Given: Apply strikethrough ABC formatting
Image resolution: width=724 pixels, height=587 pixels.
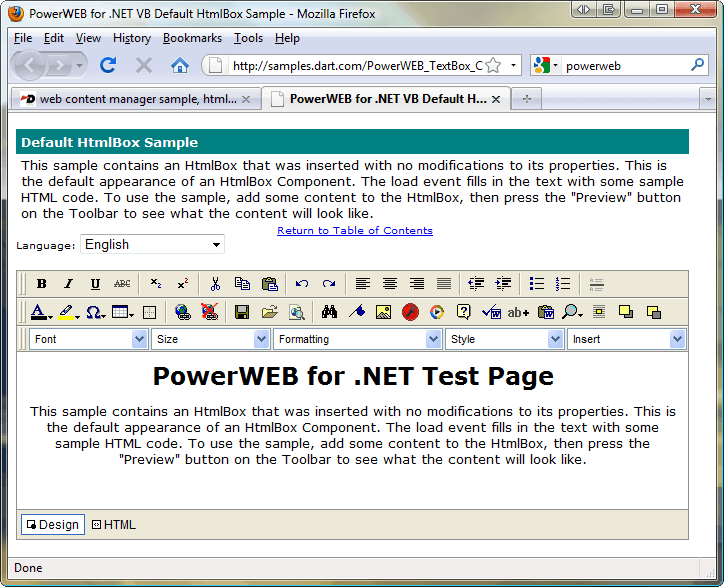Looking at the screenshot, I should pyautogui.click(x=122, y=284).
